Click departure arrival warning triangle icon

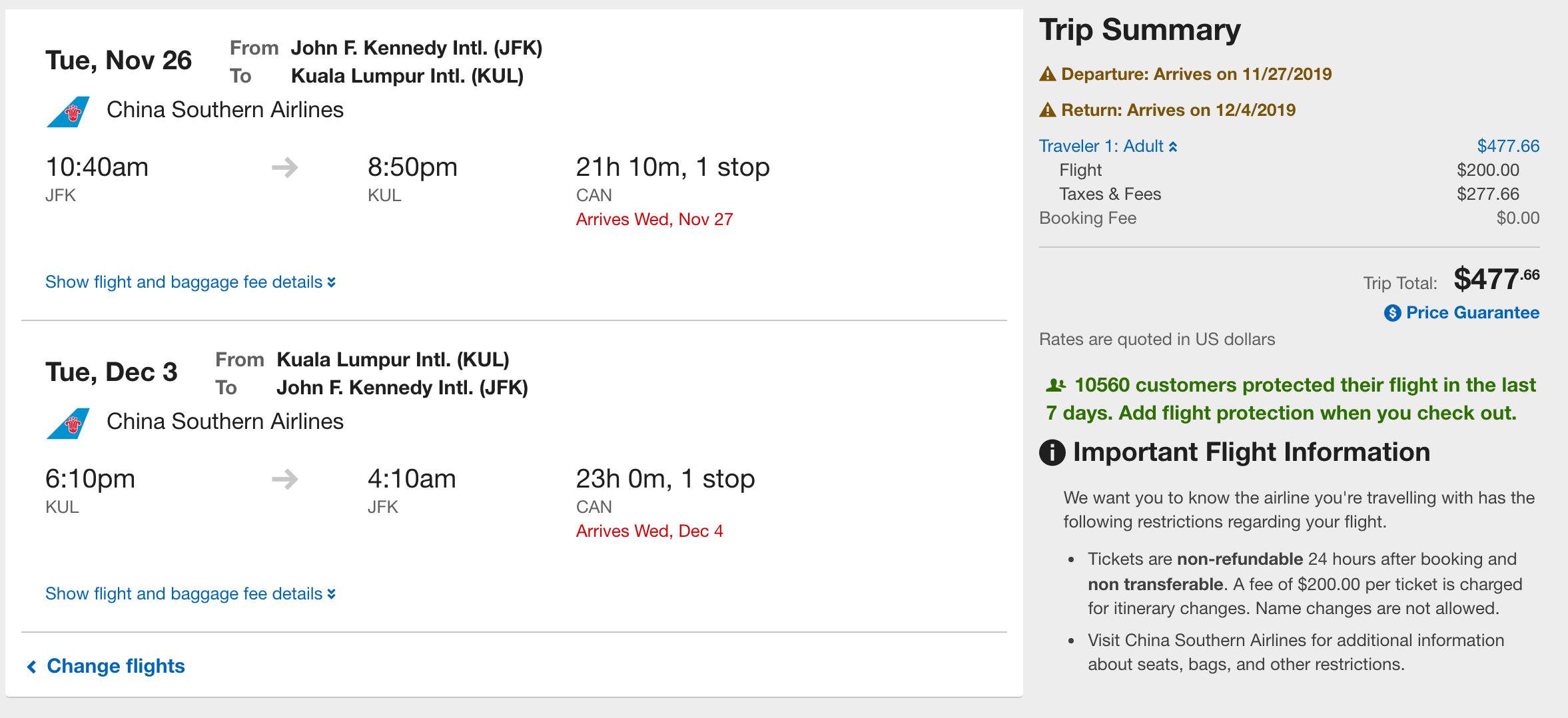pyautogui.click(x=1048, y=74)
